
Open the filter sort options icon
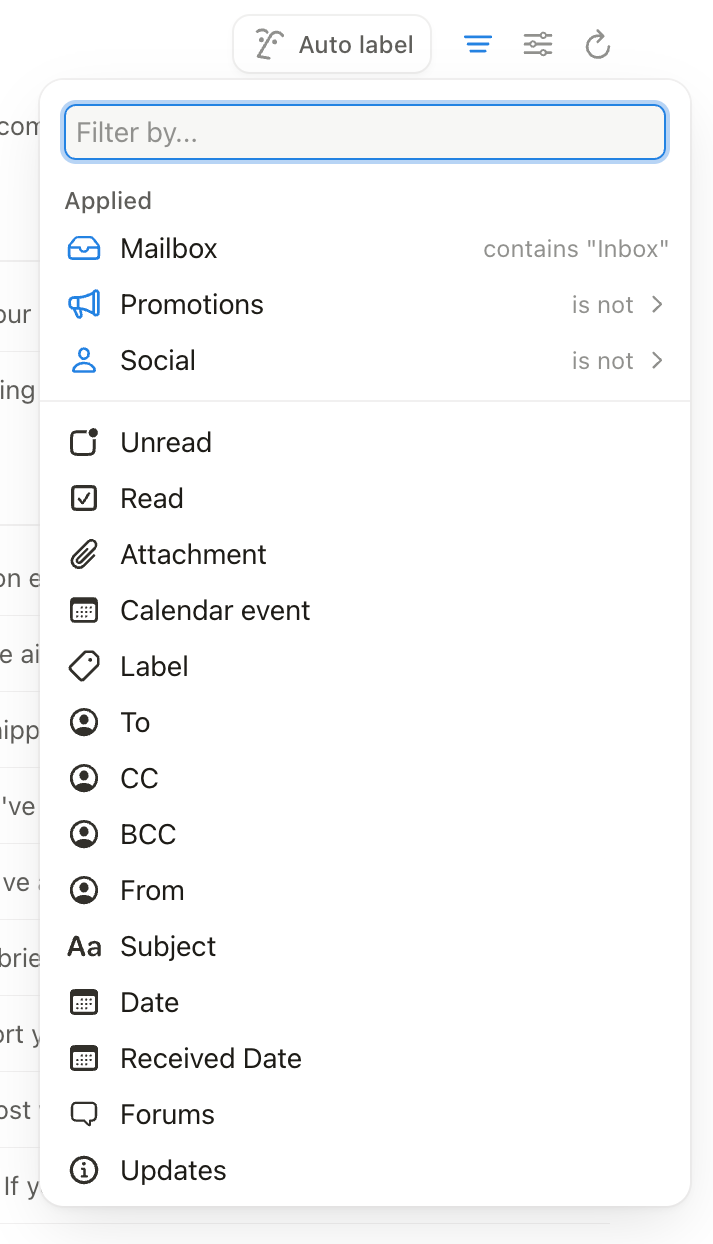(537, 44)
